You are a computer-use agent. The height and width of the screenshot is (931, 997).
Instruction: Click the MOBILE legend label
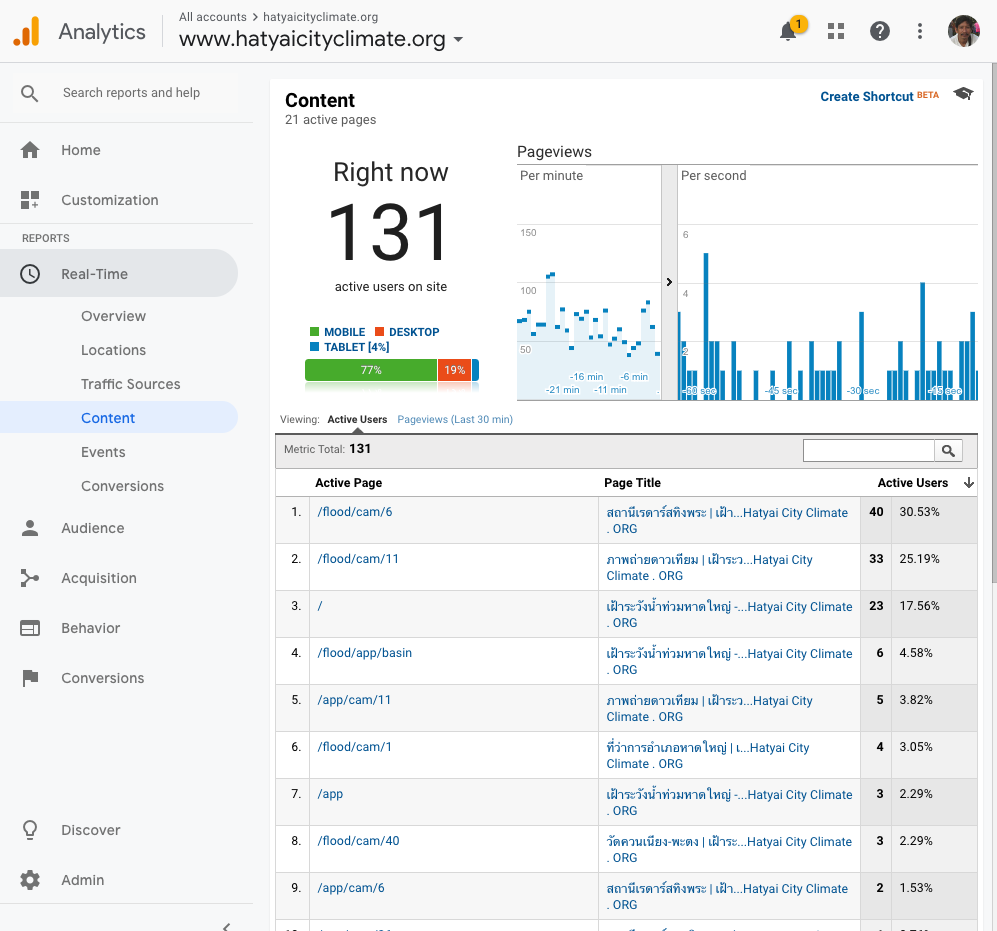[x=345, y=332]
